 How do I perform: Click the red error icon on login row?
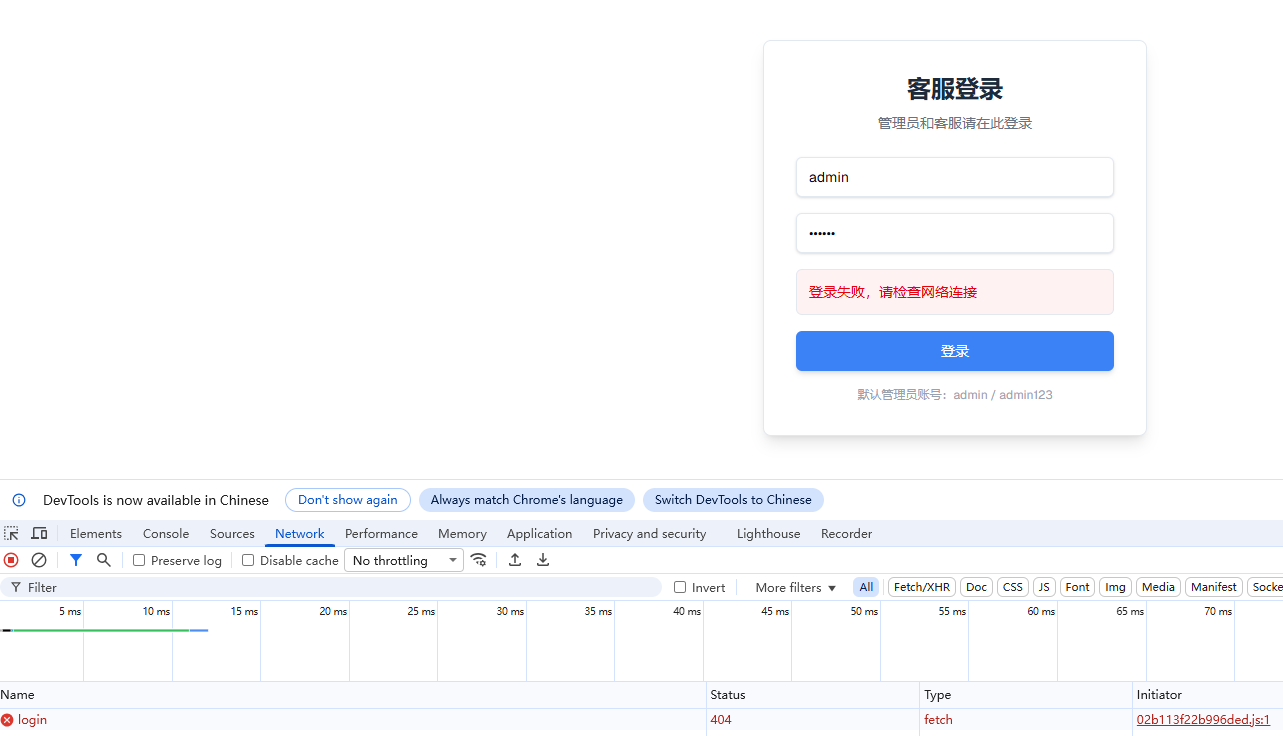(7, 720)
